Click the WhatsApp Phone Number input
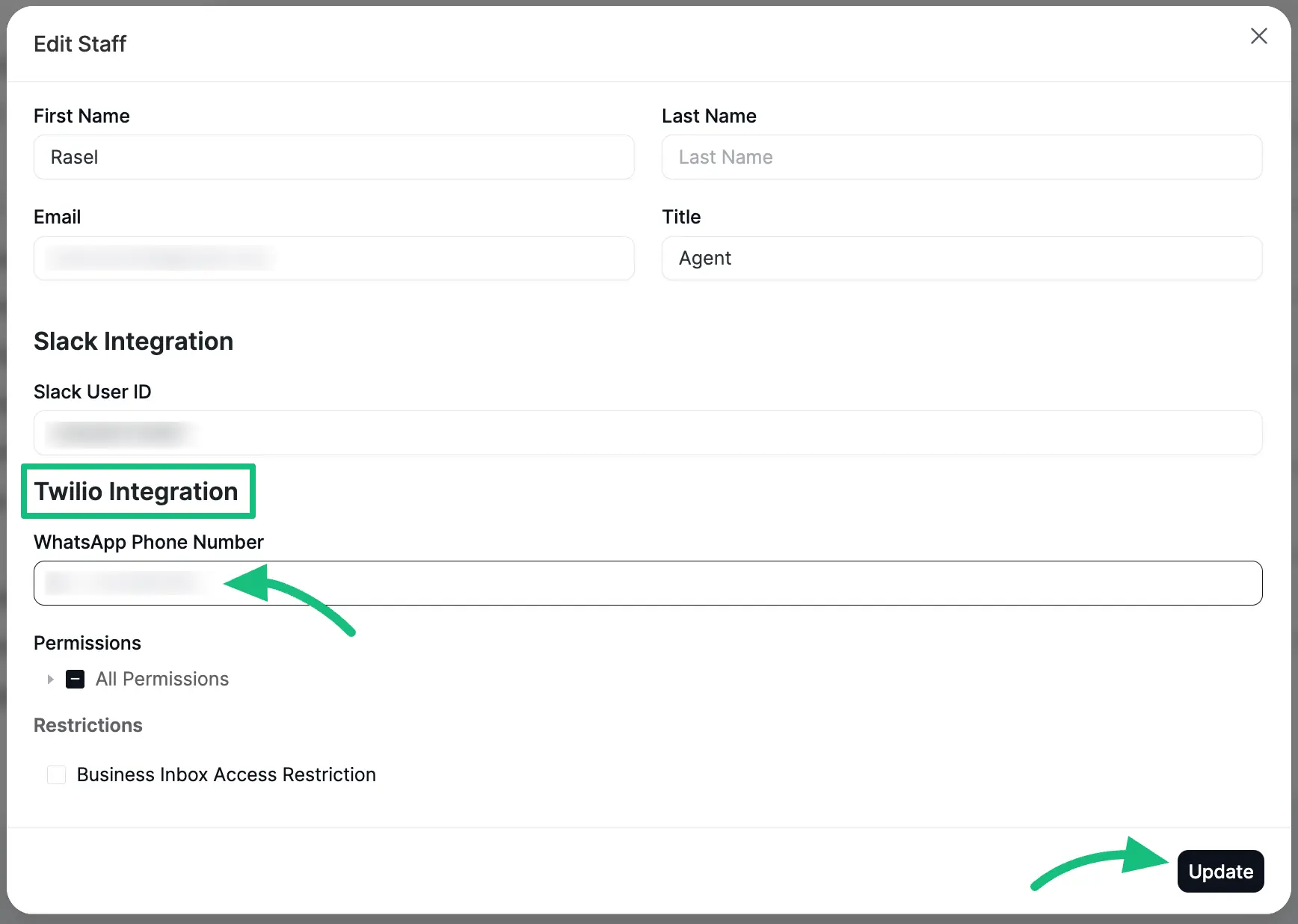 [x=648, y=583]
